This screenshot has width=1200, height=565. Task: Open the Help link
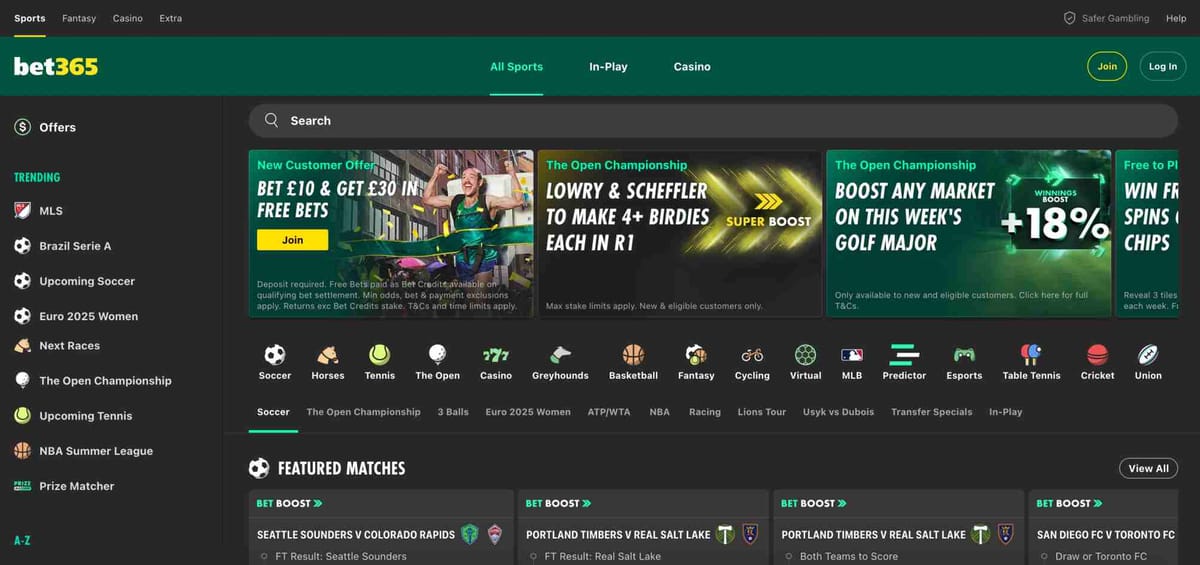pos(1176,18)
